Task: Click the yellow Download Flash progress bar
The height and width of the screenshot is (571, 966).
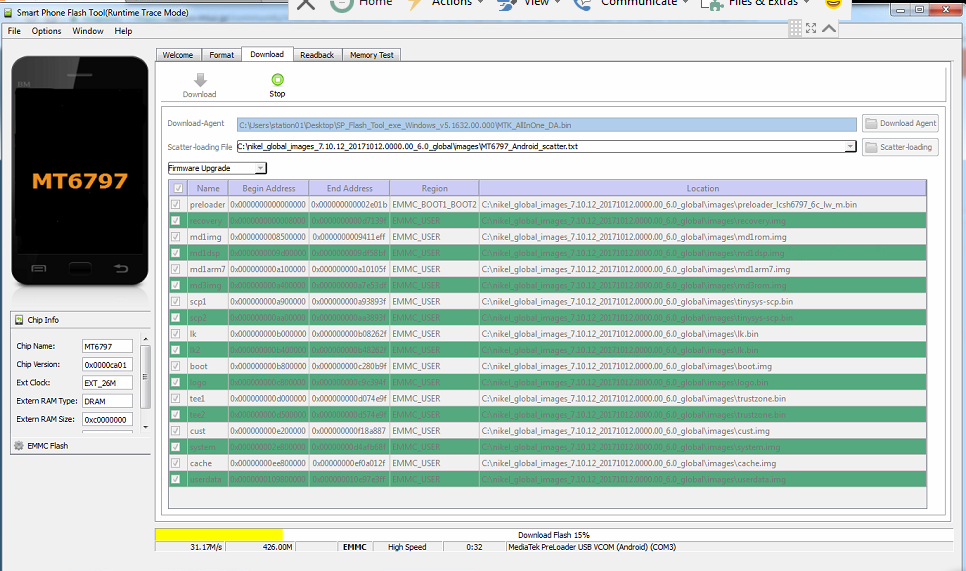Action: coord(219,535)
